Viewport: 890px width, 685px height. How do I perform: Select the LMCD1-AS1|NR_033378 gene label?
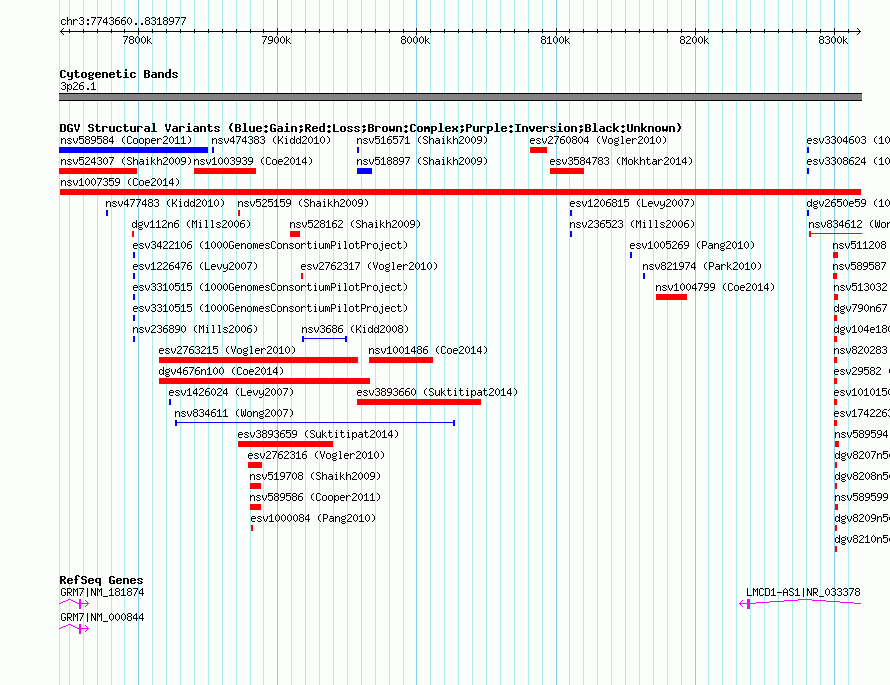[x=803, y=592]
